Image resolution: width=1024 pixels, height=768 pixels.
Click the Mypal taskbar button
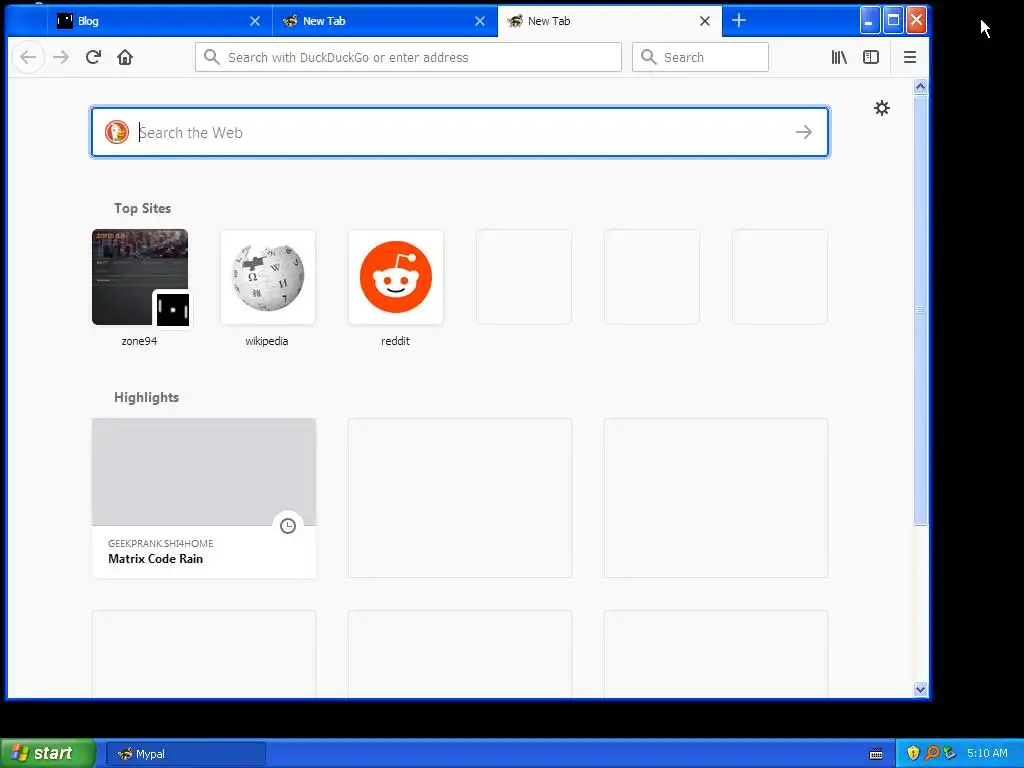pyautogui.click(x=185, y=754)
